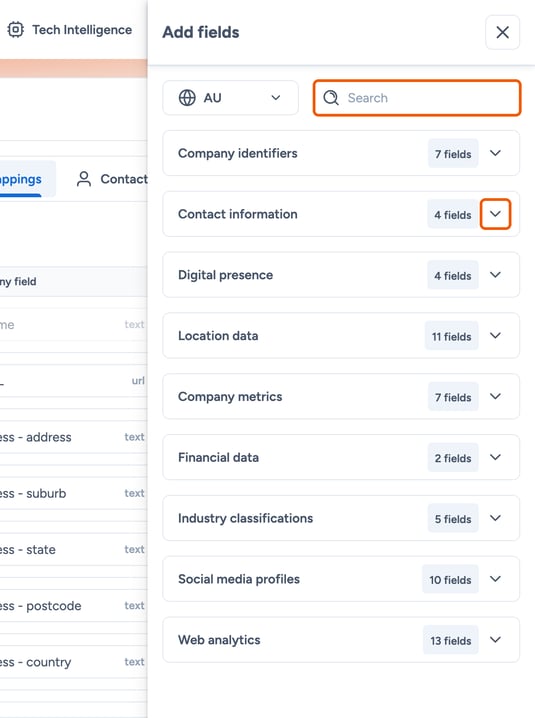Click the Web analytics label

[219, 641]
